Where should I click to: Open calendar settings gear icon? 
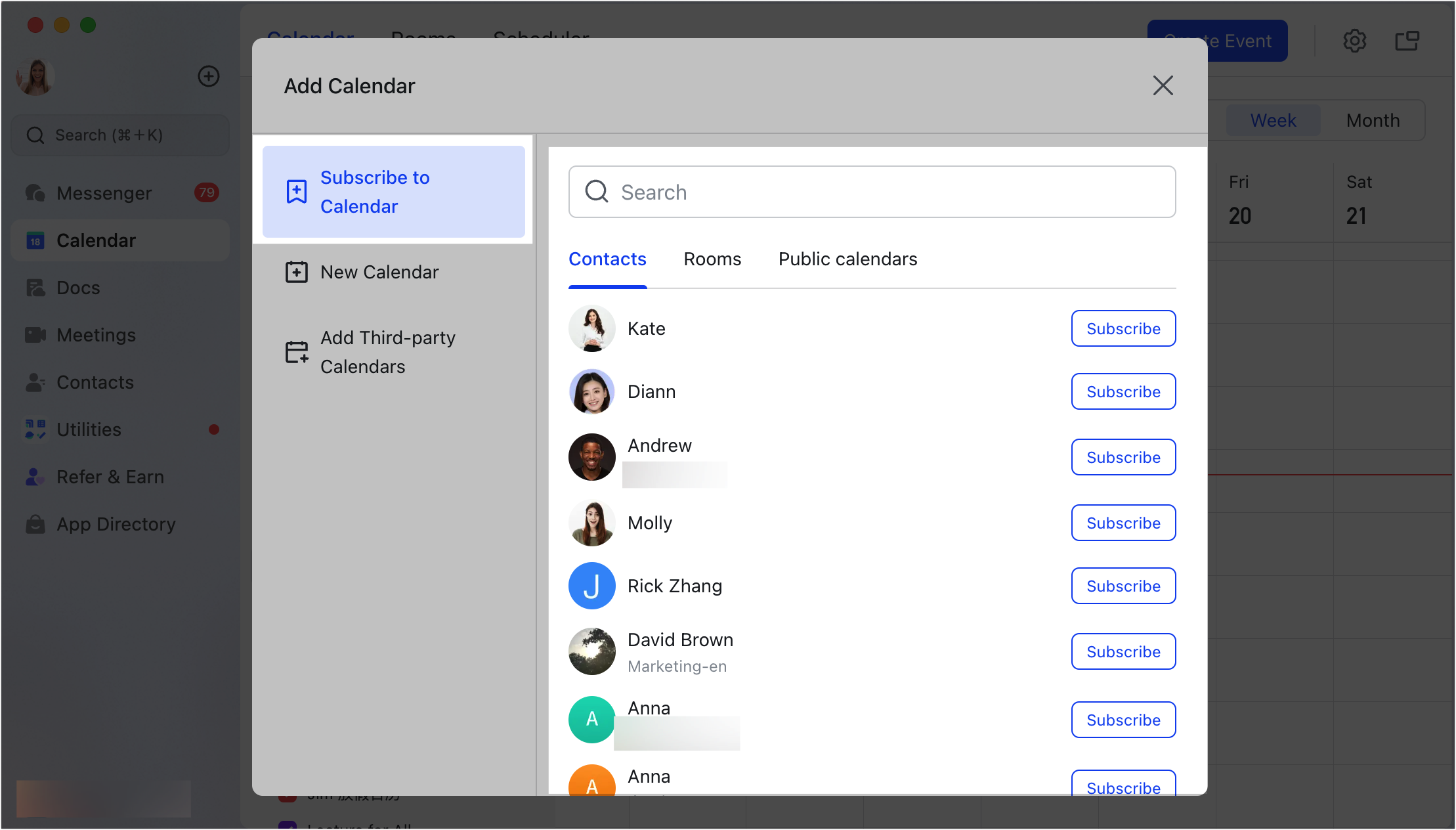[x=1354, y=41]
